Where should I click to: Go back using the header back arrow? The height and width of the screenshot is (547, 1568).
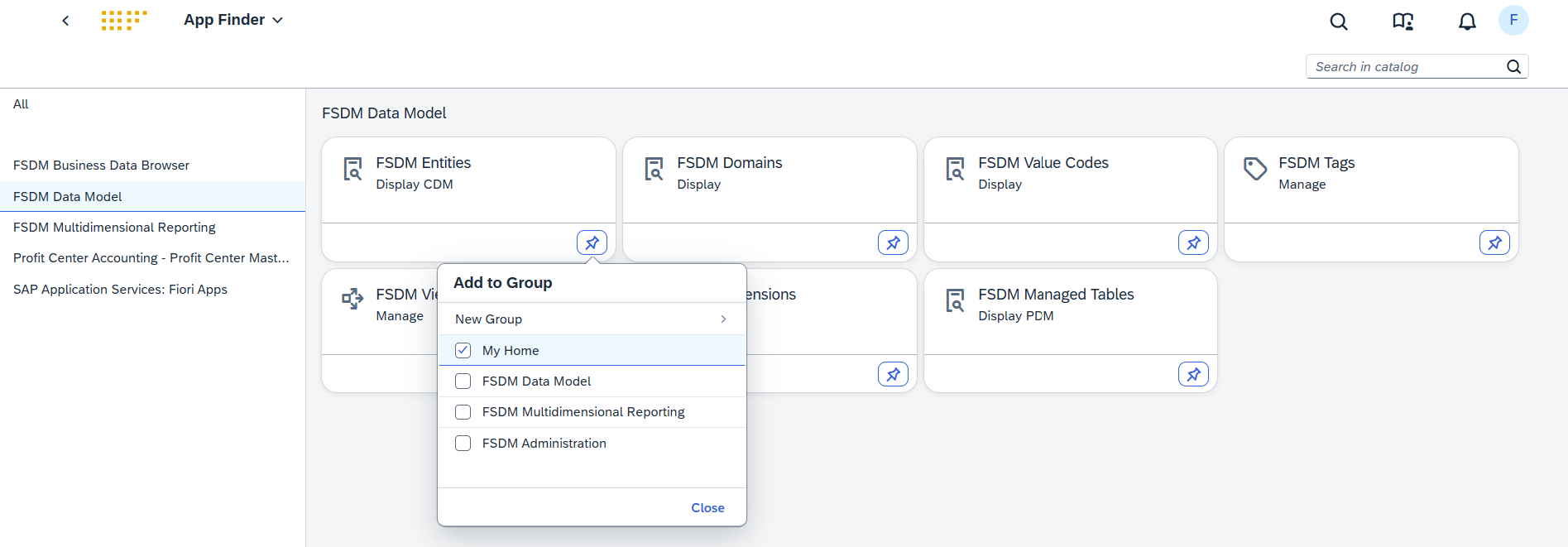pyautogui.click(x=65, y=21)
